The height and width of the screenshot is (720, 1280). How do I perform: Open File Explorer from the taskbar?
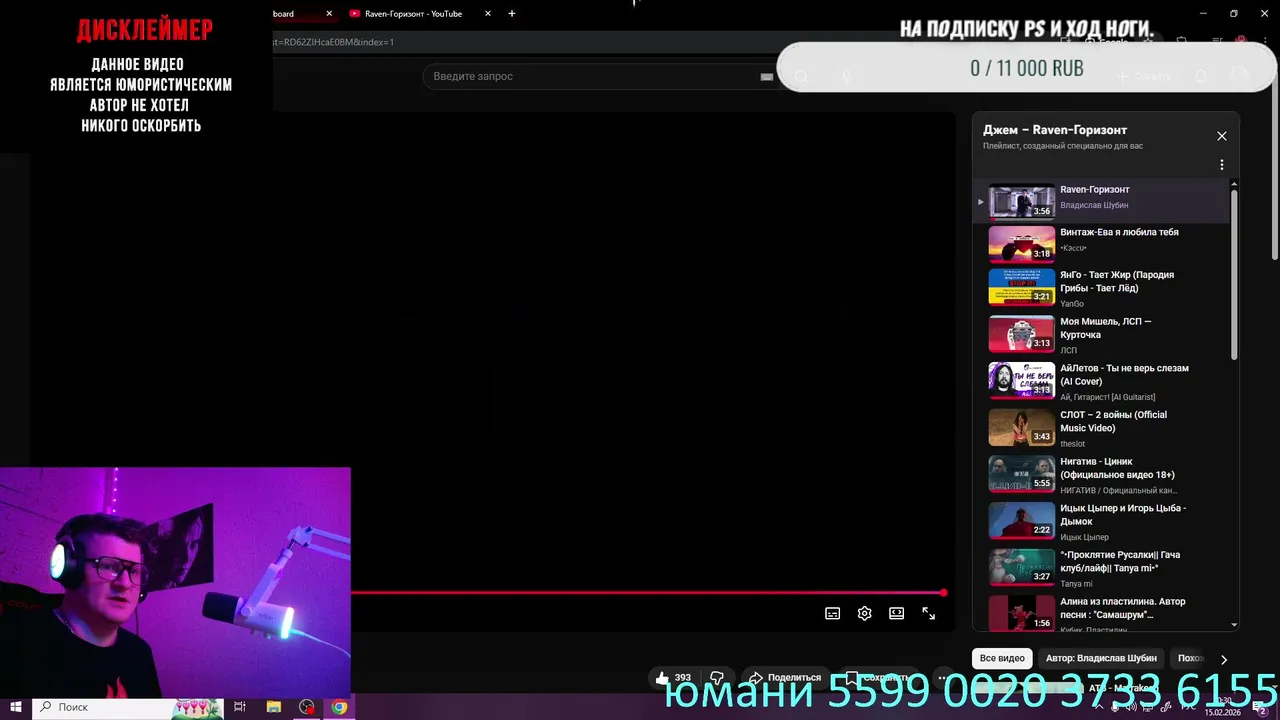[273, 707]
